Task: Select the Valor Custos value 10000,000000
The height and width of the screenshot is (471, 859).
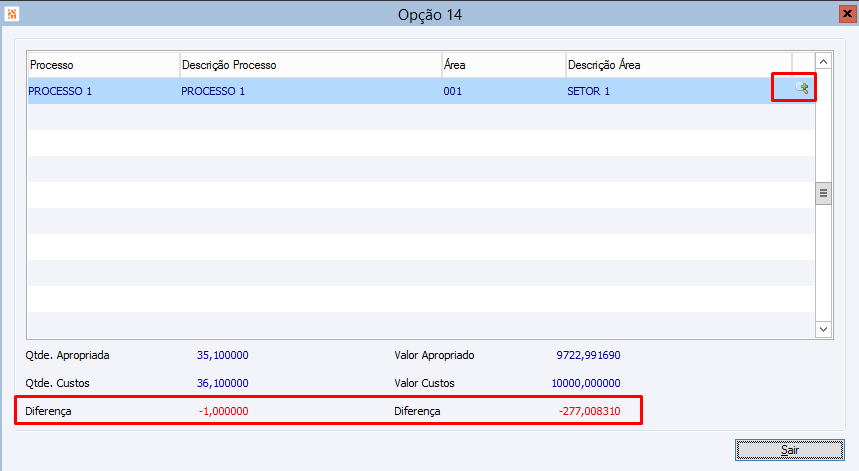Action: tap(586, 383)
